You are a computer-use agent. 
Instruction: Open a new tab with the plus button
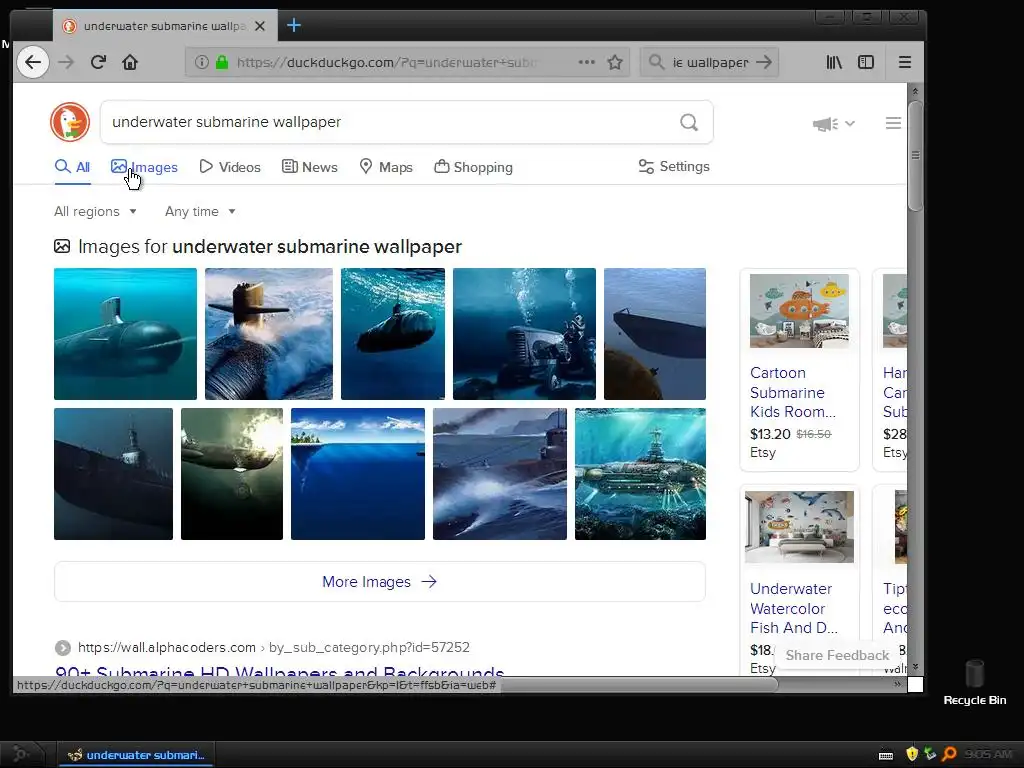click(294, 25)
